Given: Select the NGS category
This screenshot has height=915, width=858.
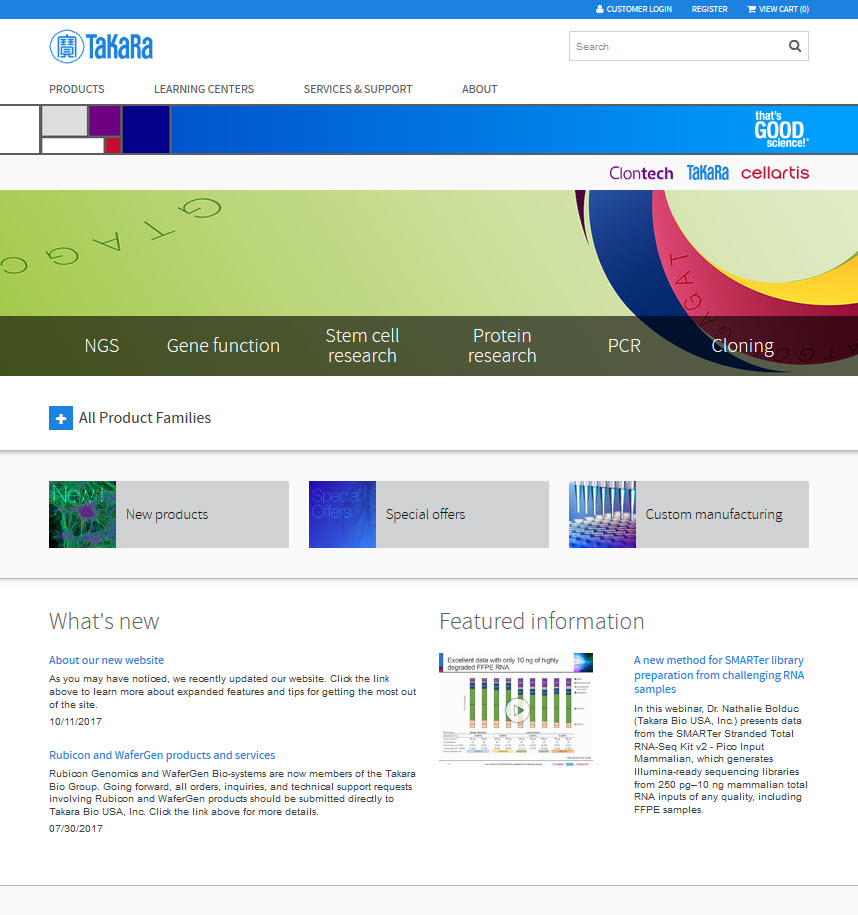Looking at the screenshot, I should (x=102, y=345).
